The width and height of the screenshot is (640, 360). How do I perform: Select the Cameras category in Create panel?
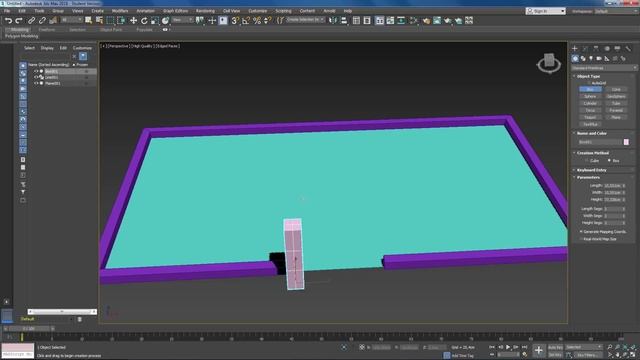click(599, 59)
